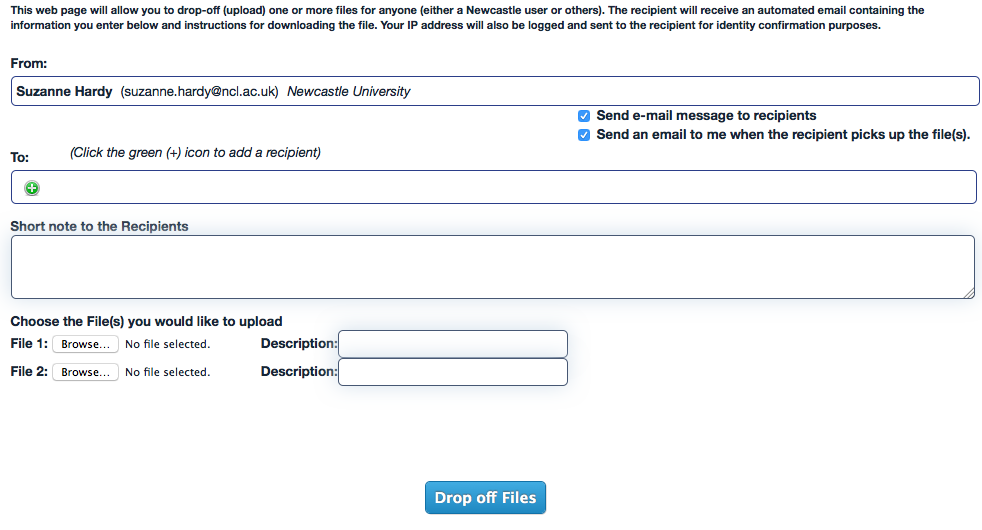The height and width of the screenshot is (530, 982).
Task: Click the empty To recipients box
Action: pos(500,188)
